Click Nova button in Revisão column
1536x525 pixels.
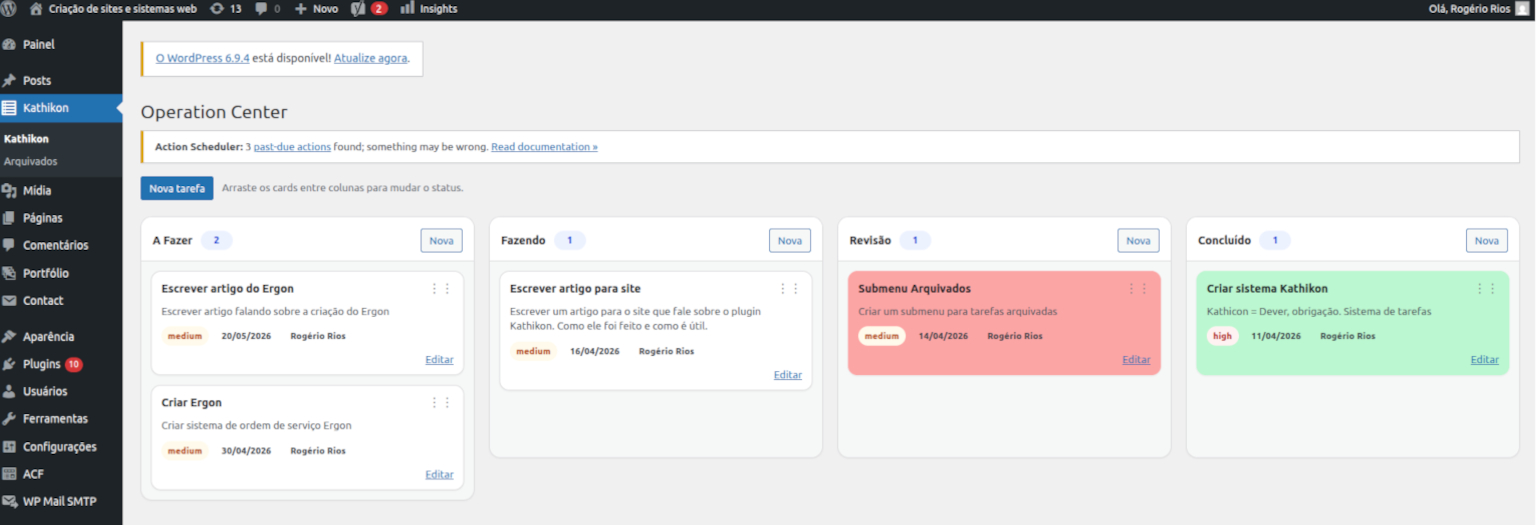point(1138,241)
